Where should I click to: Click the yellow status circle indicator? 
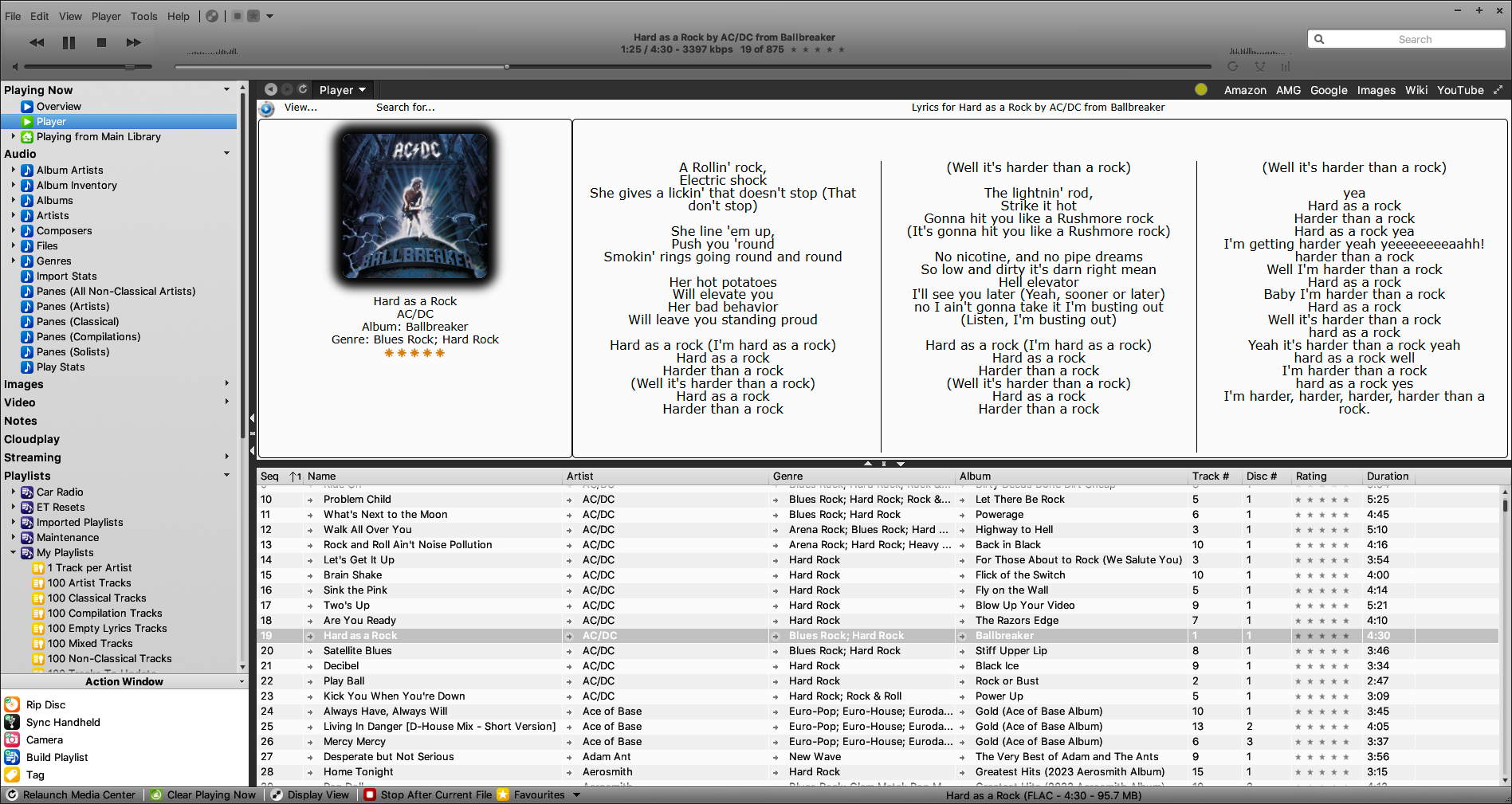click(x=1201, y=89)
